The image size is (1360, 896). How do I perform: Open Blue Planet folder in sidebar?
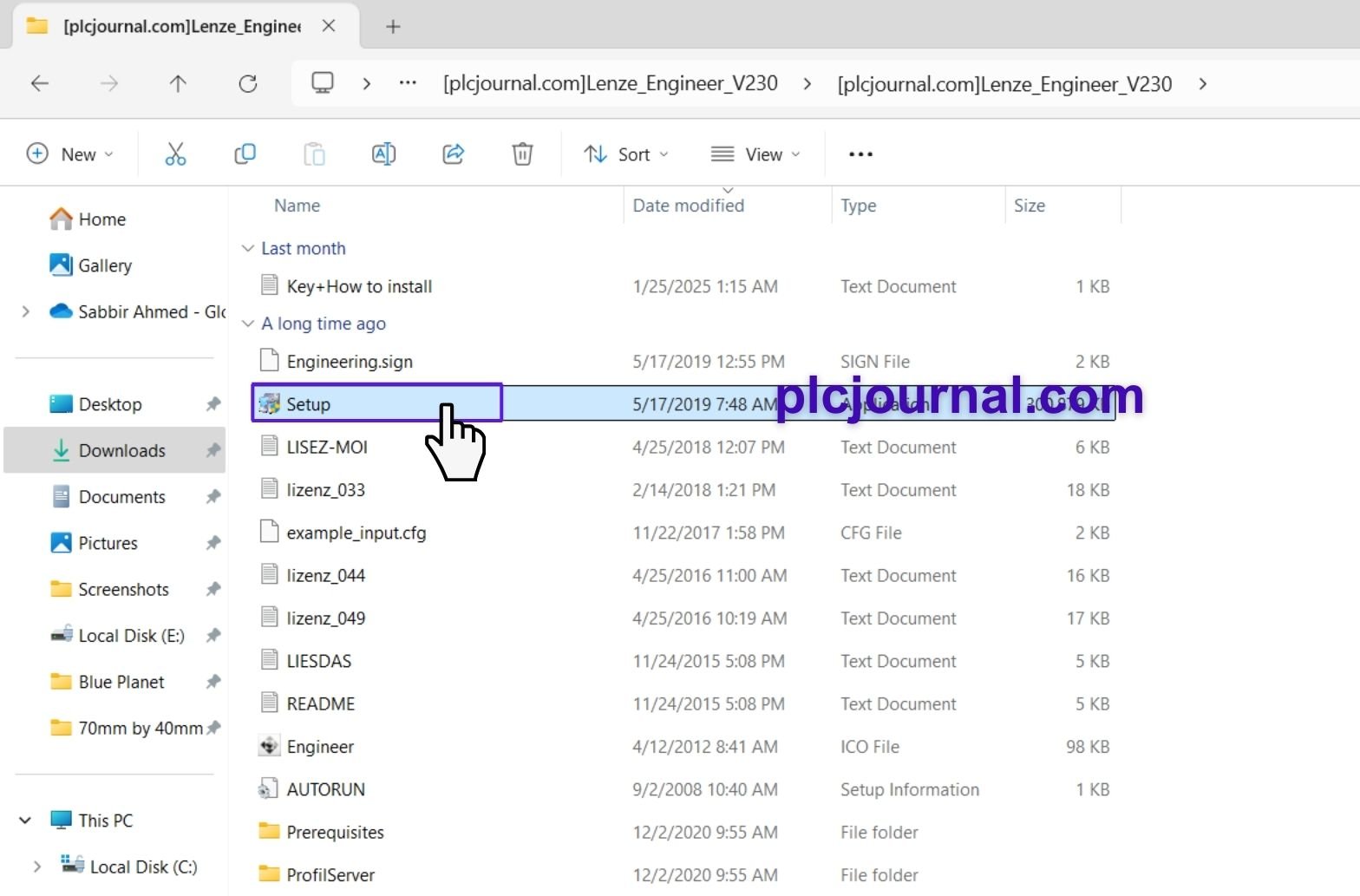click(x=121, y=682)
